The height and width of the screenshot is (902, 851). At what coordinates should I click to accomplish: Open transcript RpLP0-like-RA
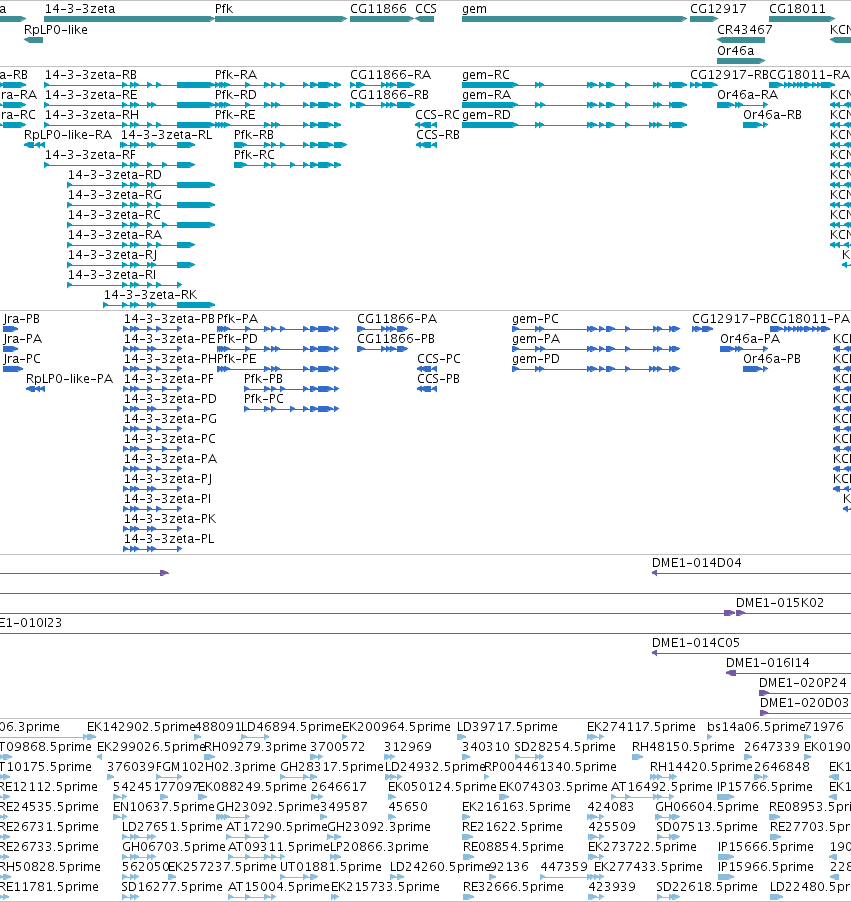pos(68,135)
